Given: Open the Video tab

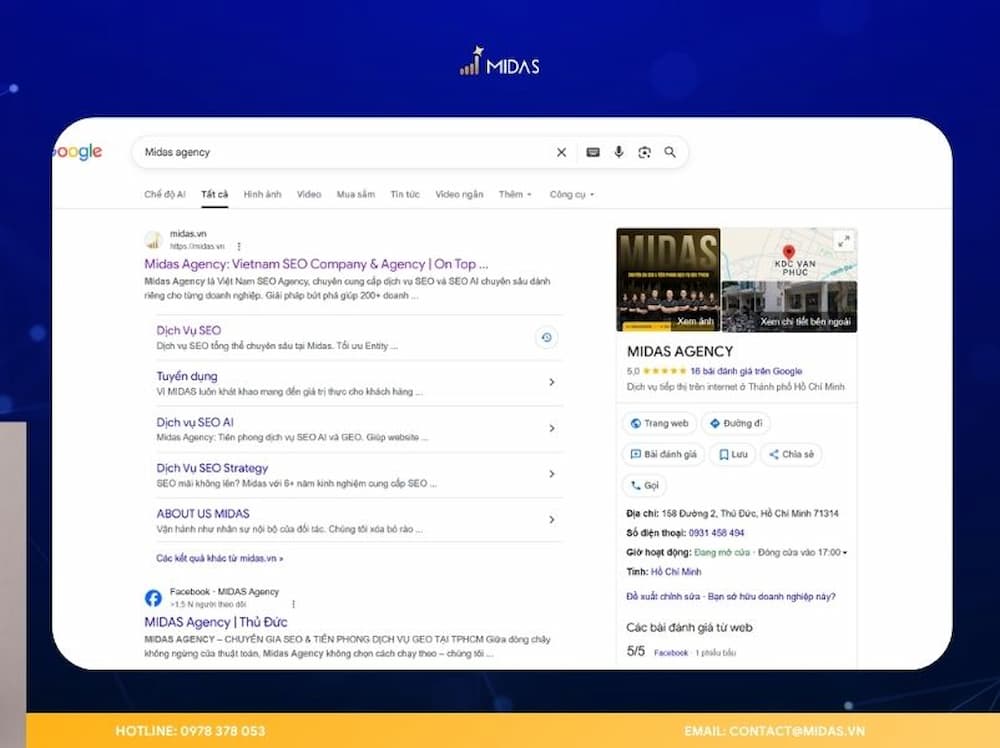Looking at the screenshot, I should click(x=309, y=194).
